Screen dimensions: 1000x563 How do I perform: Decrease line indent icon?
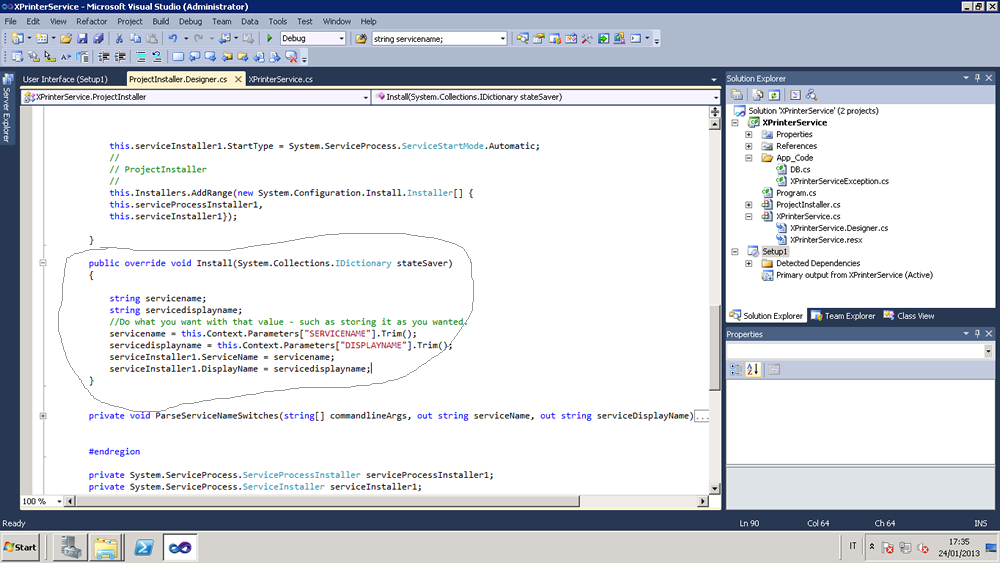click(x=103, y=57)
